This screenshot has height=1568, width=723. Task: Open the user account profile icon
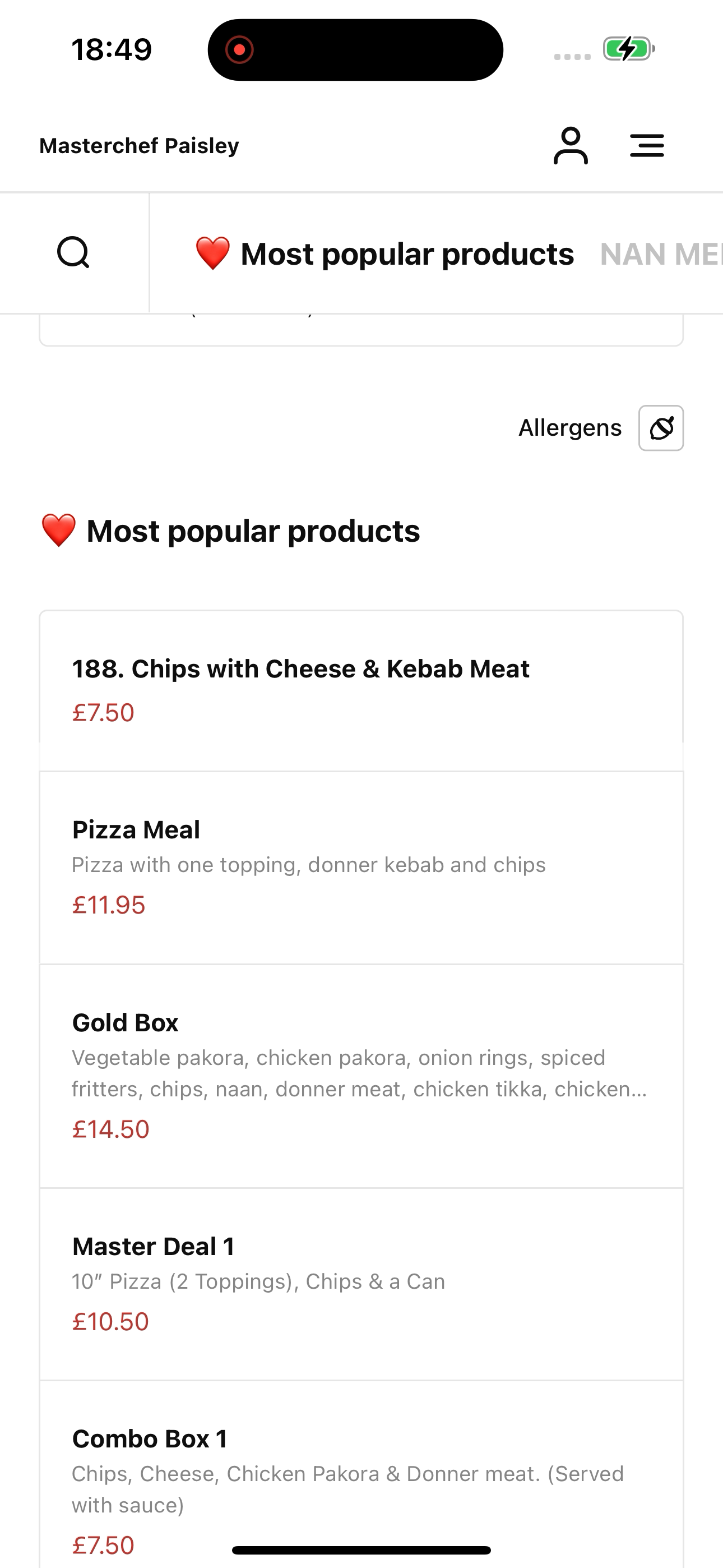pos(570,145)
